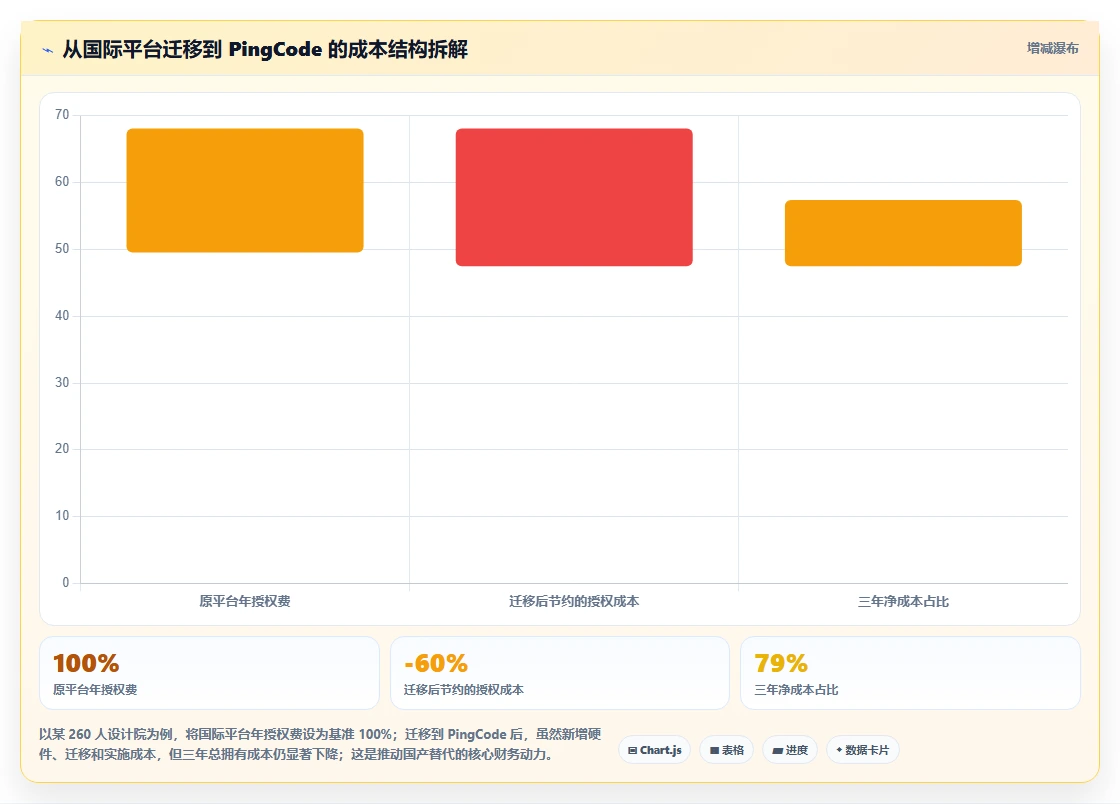Image resolution: width=1120 pixels, height=804 pixels.
Task: Click x-axis label 三年净成本占比
Action: tap(904, 601)
